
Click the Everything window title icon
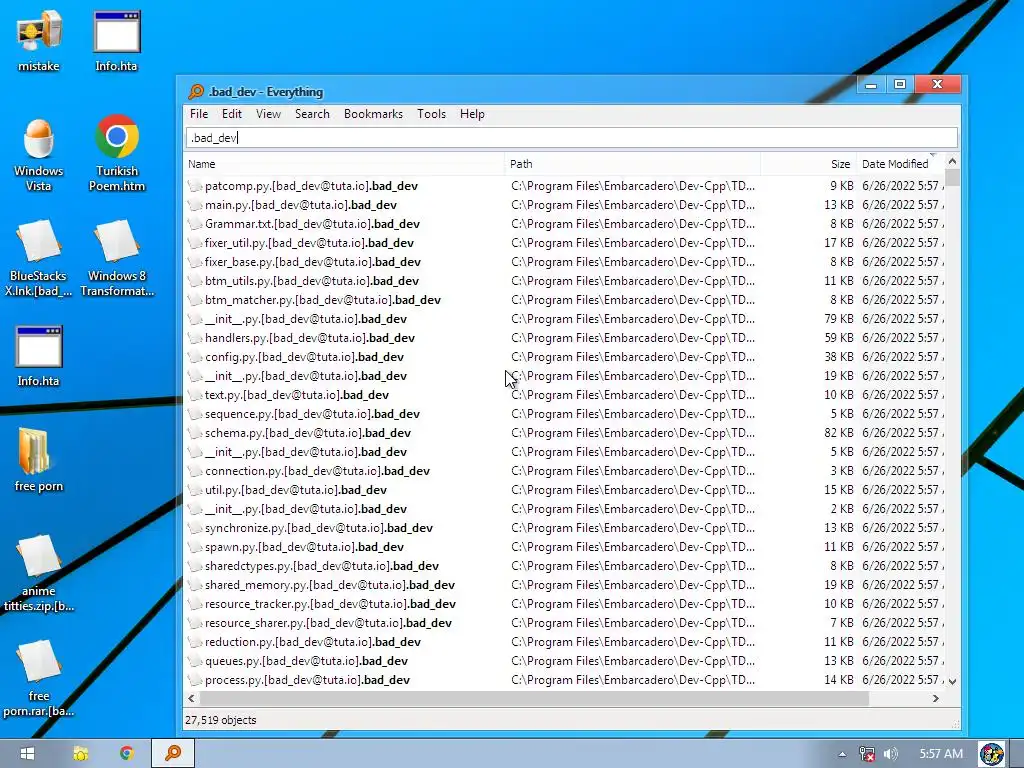tap(195, 92)
